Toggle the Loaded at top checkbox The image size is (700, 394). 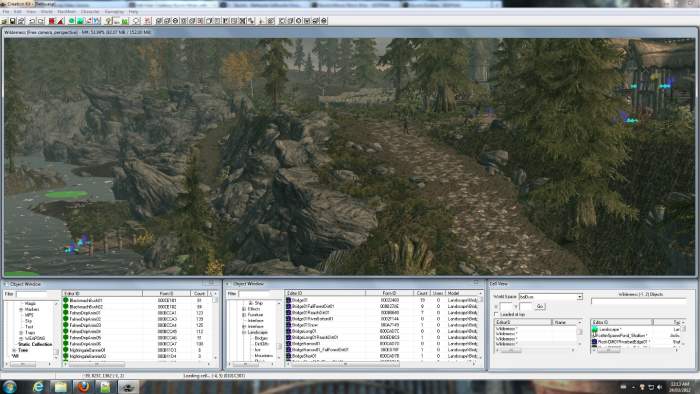click(496, 315)
